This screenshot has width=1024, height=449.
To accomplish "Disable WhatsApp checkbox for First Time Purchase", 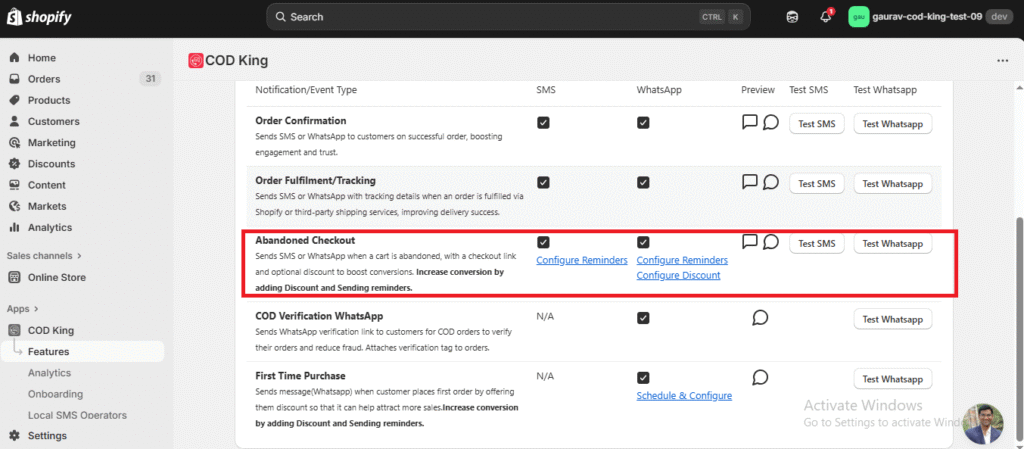I will pyautogui.click(x=643, y=377).
